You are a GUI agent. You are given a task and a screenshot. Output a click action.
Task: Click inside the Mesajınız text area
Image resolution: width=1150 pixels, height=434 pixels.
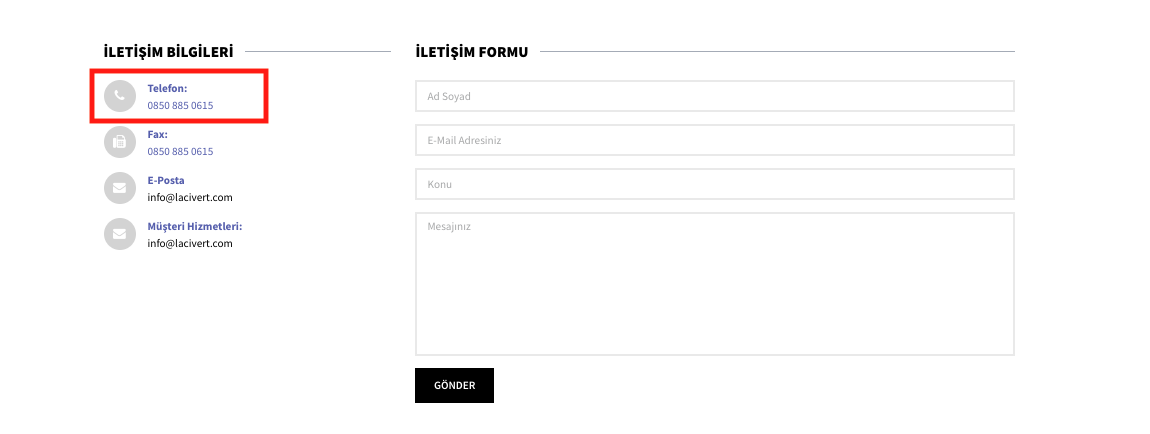click(x=714, y=284)
